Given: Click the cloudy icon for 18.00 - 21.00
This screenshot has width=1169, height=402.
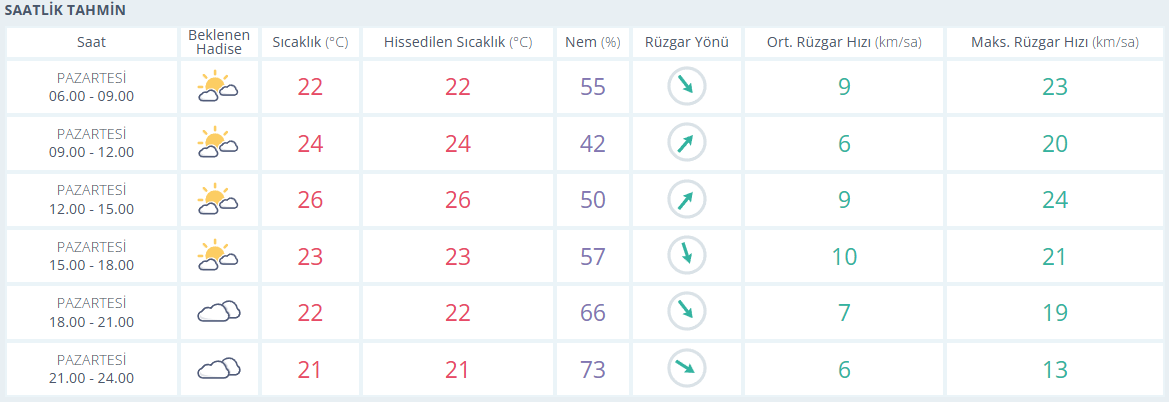Looking at the screenshot, I should click(218, 312).
